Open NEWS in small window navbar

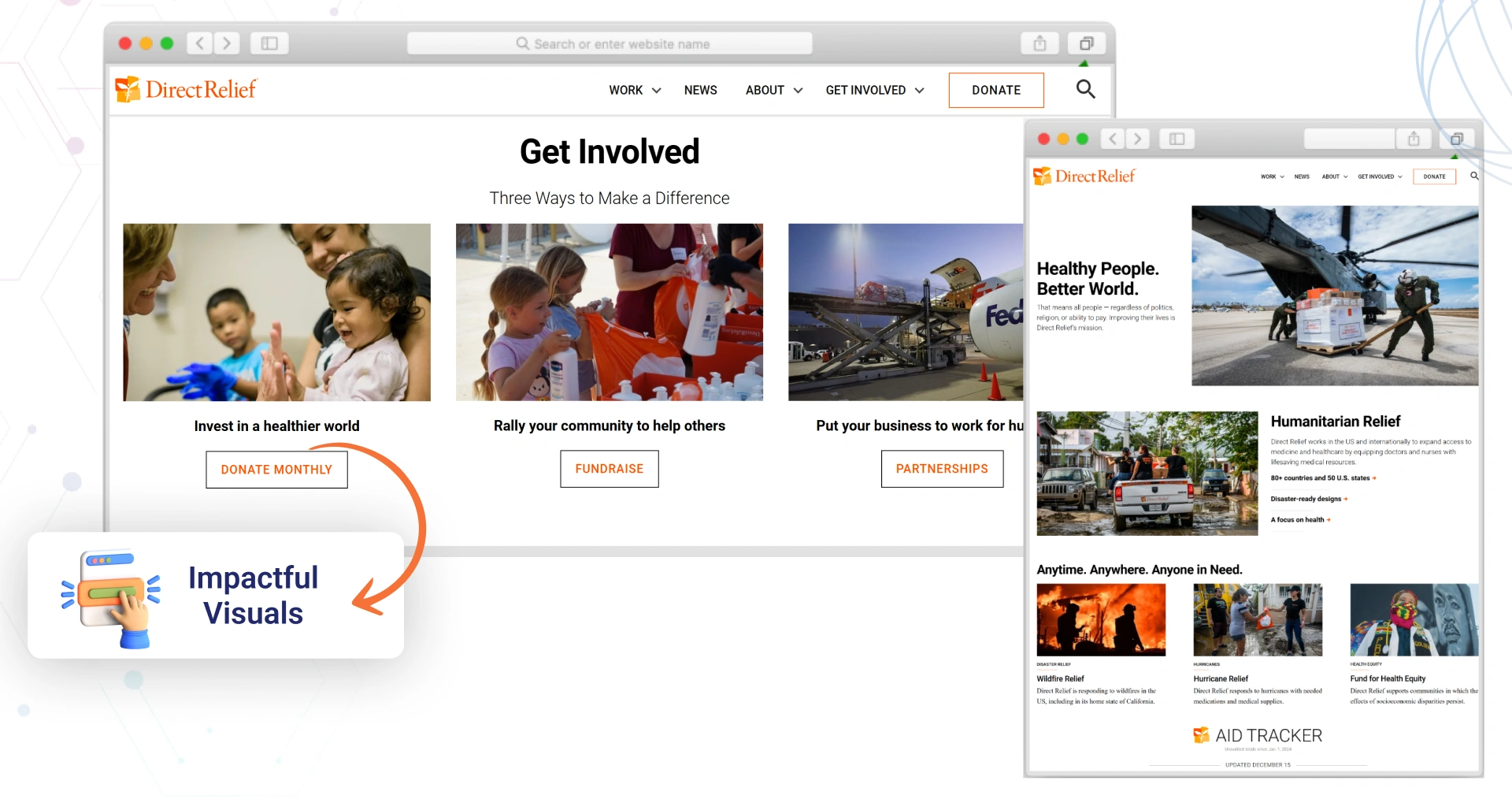1302,177
